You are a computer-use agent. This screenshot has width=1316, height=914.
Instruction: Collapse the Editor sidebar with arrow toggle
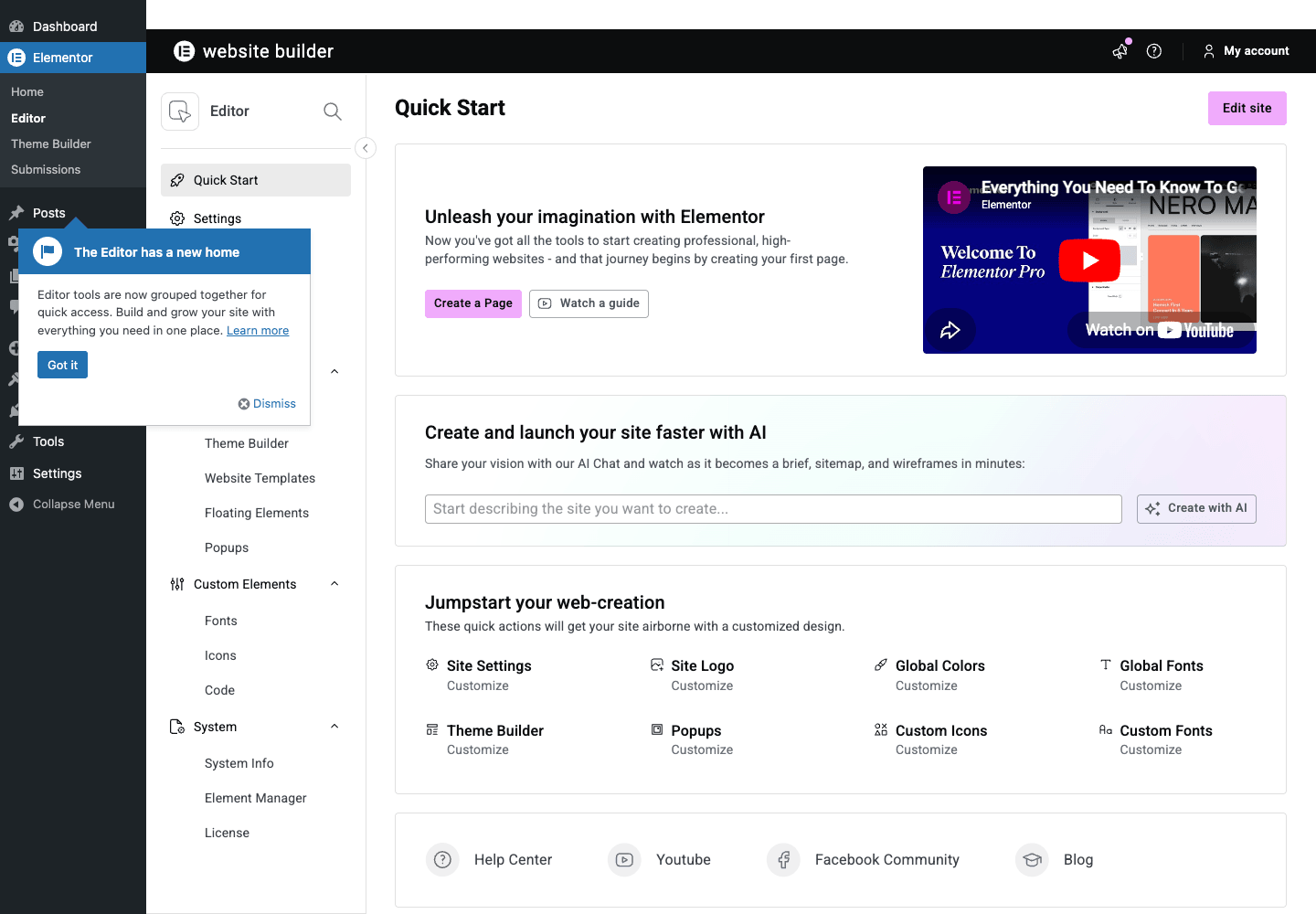pos(366,148)
